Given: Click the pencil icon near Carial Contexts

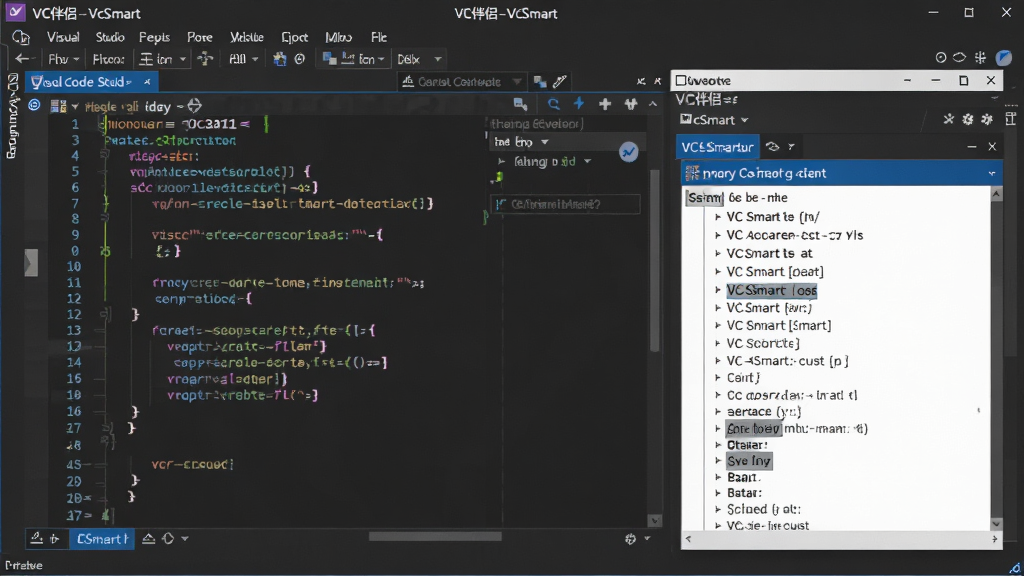Looking at the screenshot, I should tap(560, 82).
